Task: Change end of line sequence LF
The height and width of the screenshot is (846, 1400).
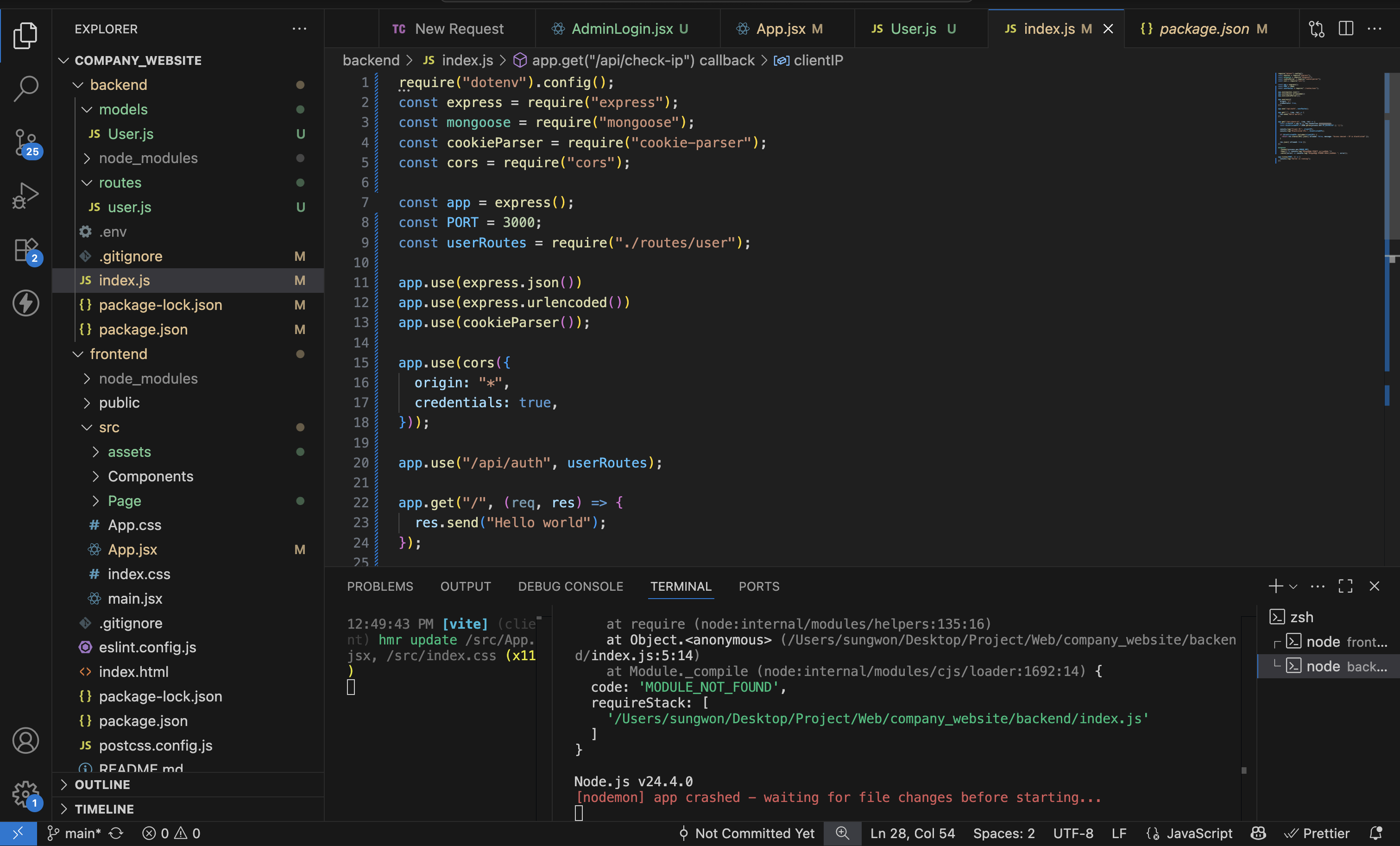Action: point(1119,833)
